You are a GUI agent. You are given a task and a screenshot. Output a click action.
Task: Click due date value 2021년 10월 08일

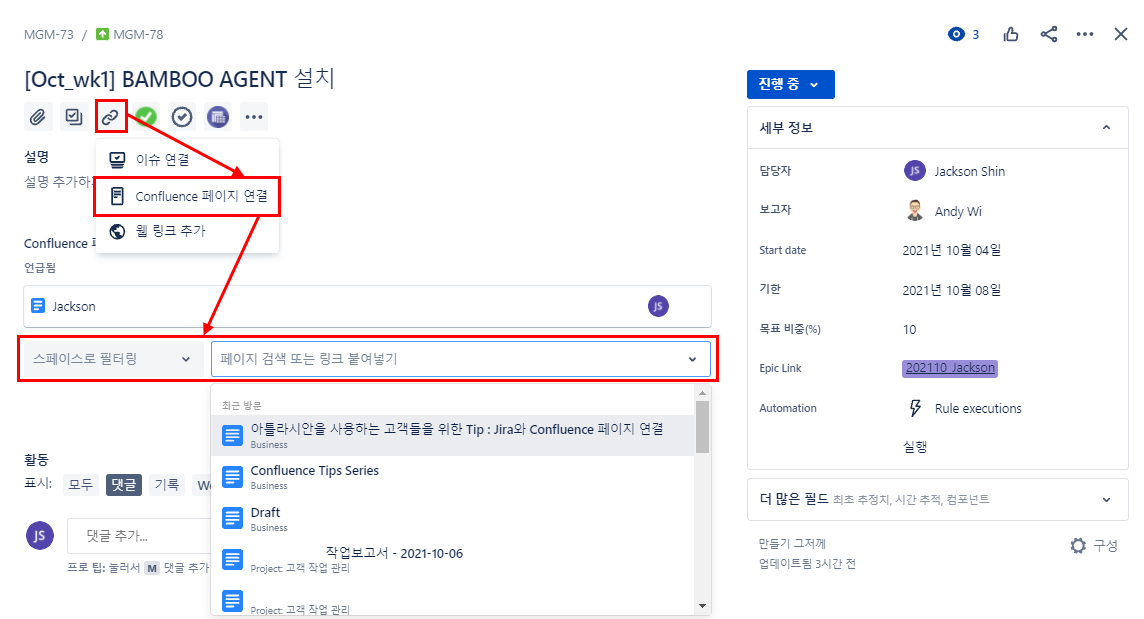pos(951,291)
